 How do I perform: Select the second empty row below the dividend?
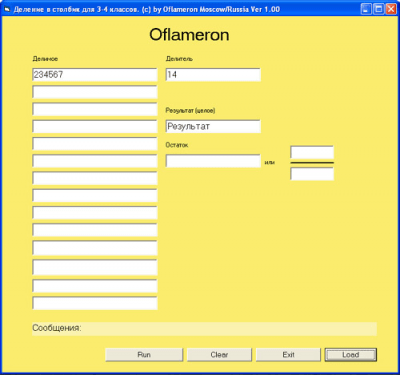(95, 109)
